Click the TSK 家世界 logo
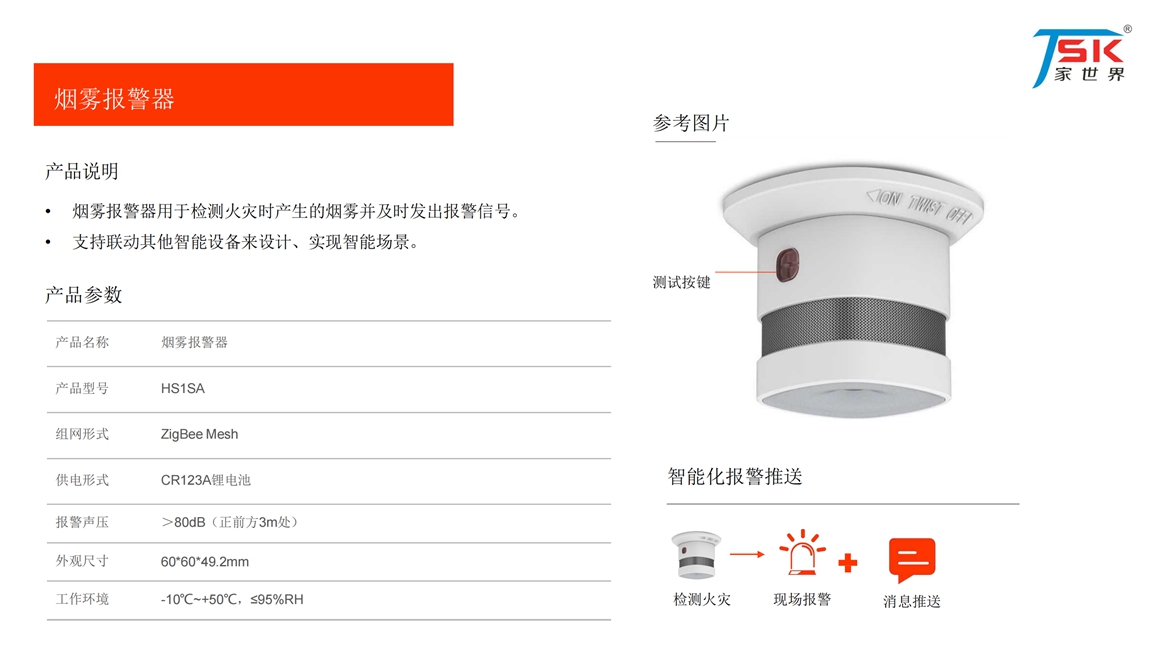This screenshot has width=1170, height=658. tap(1081, 57)
